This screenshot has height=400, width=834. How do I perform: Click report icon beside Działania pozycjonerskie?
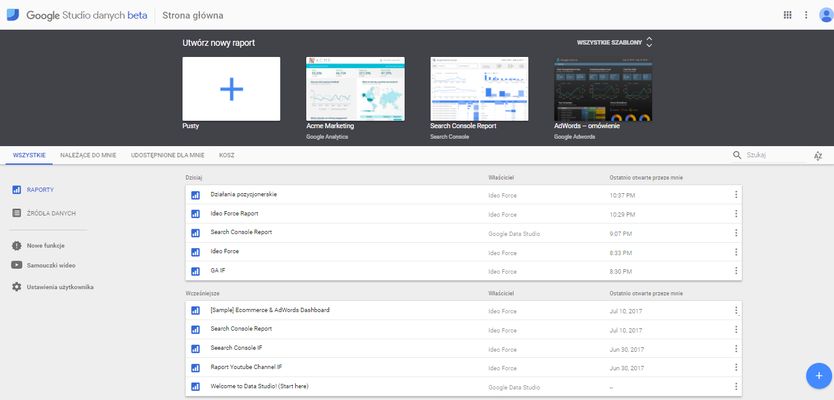(195, 195)
